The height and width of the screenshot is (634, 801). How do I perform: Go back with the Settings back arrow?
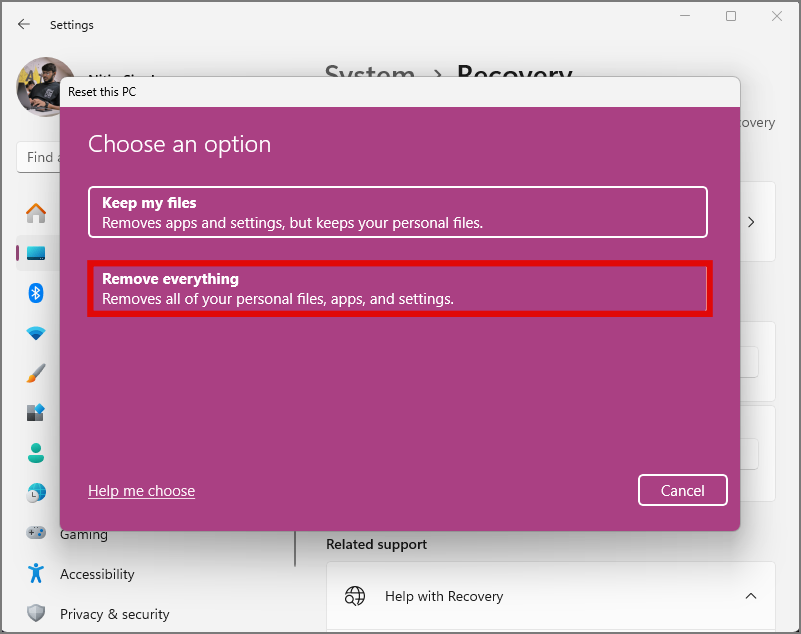pos(23,25)
